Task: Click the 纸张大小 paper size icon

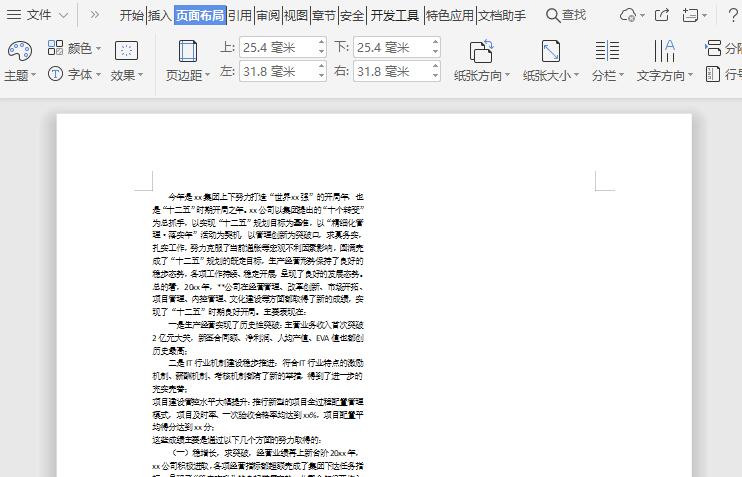Action: coord(551,51)
